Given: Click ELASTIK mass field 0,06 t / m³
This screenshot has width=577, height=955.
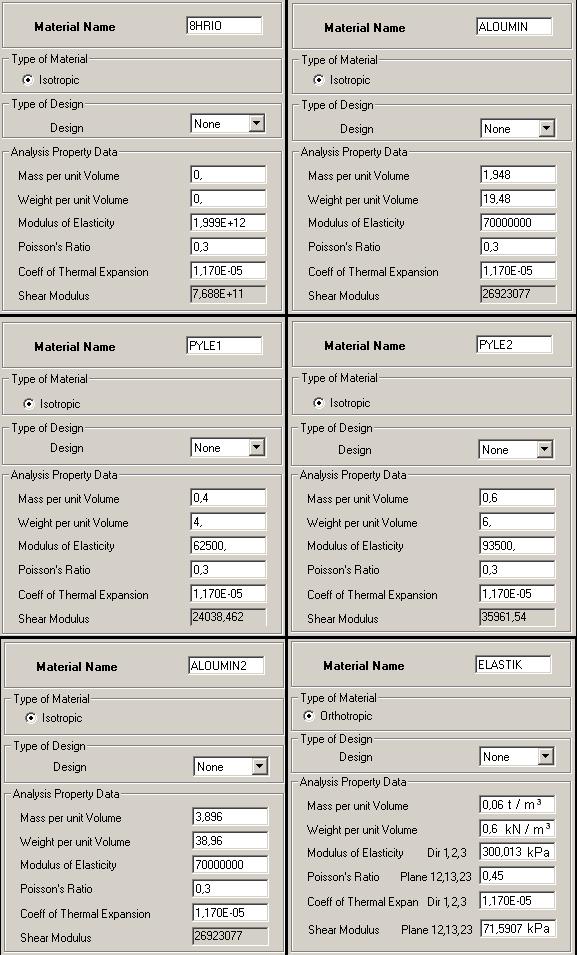Looking at the screenshot, I should coord(517,805).
